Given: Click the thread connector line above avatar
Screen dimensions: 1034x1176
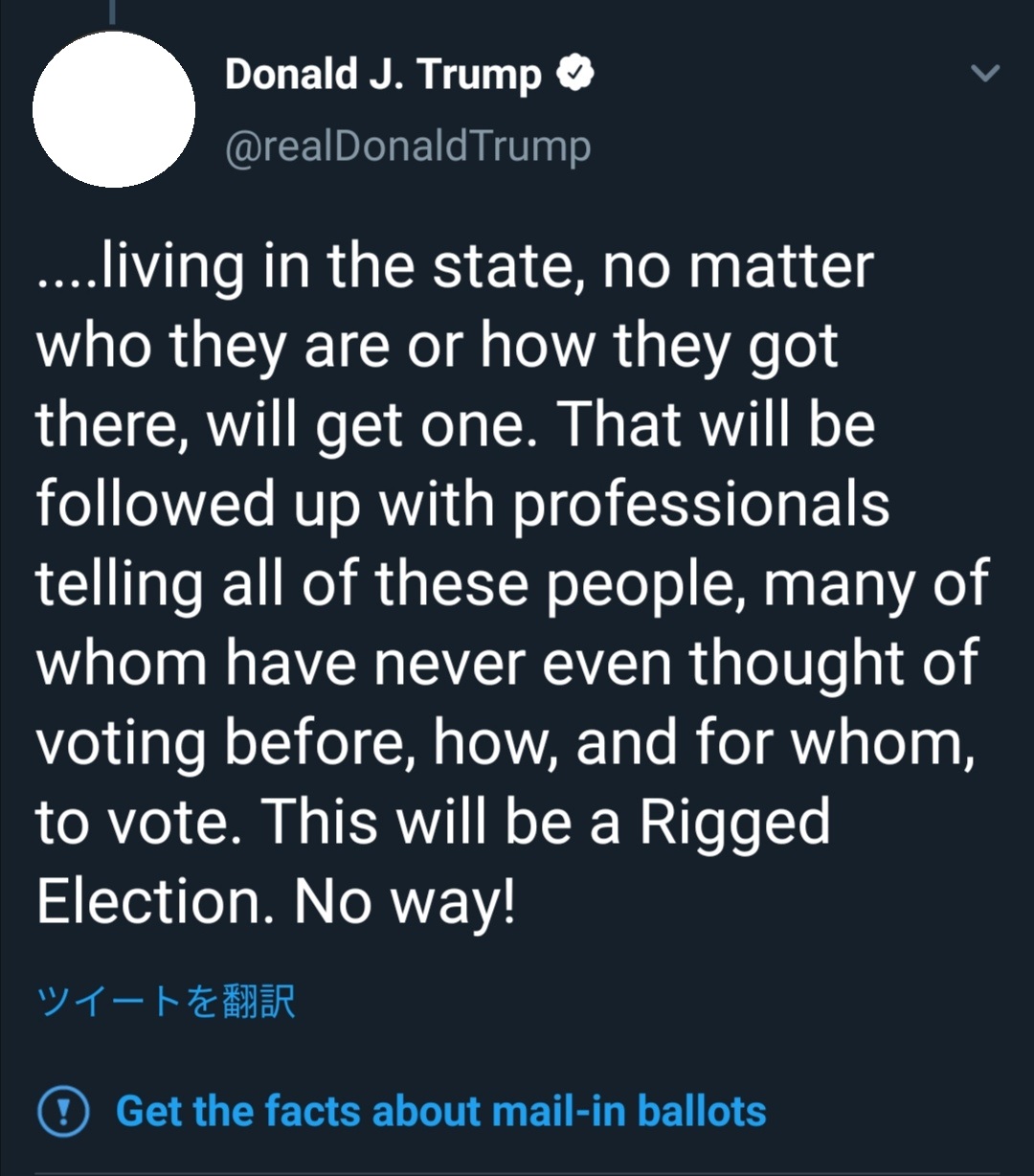Looking at the screenshot, I should click(114, 11).
